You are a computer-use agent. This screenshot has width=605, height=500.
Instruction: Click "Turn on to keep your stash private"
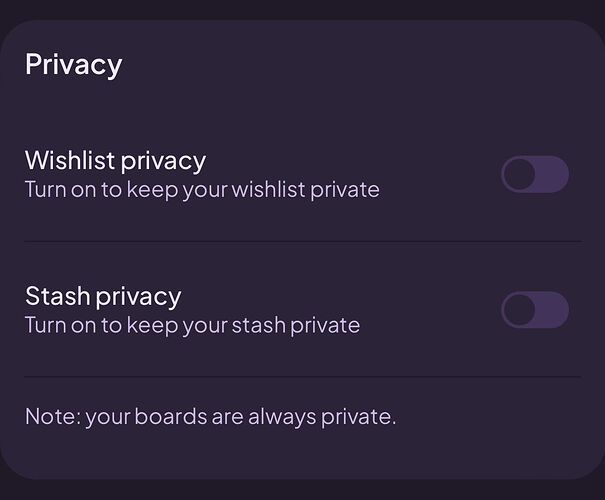coord(192,325)
